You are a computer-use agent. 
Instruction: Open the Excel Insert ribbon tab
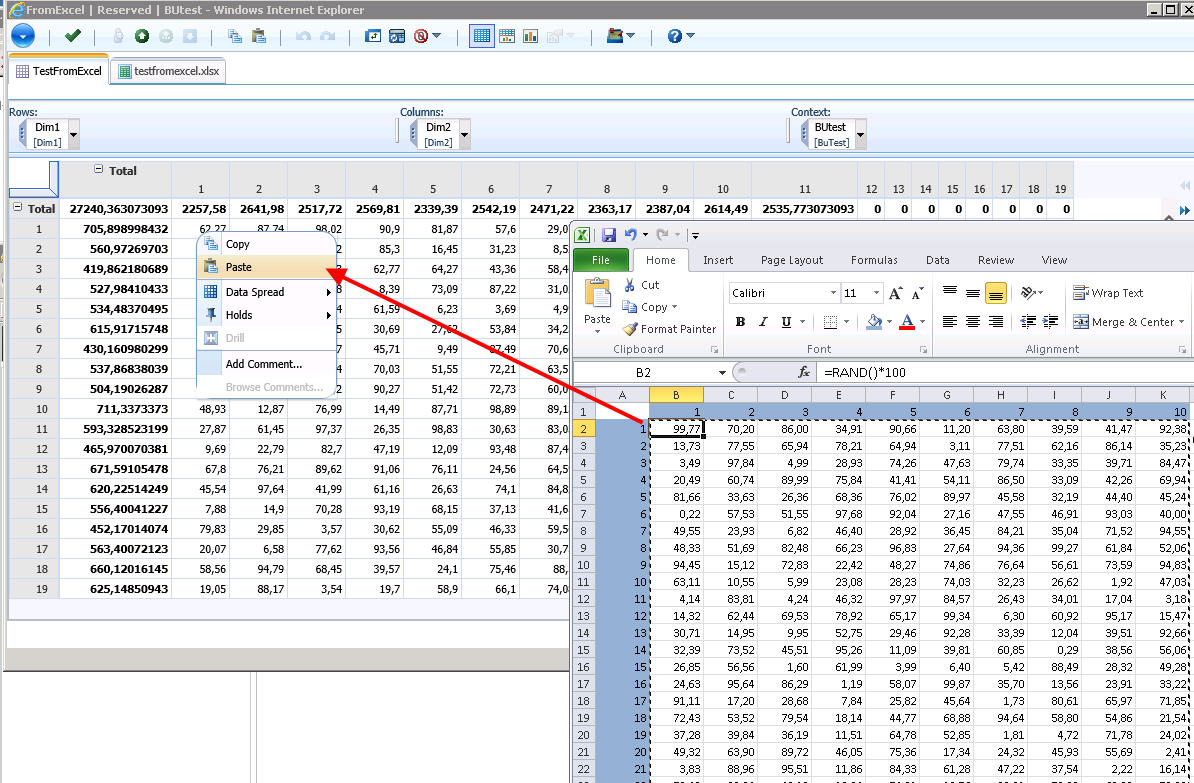tap(718, 260)
